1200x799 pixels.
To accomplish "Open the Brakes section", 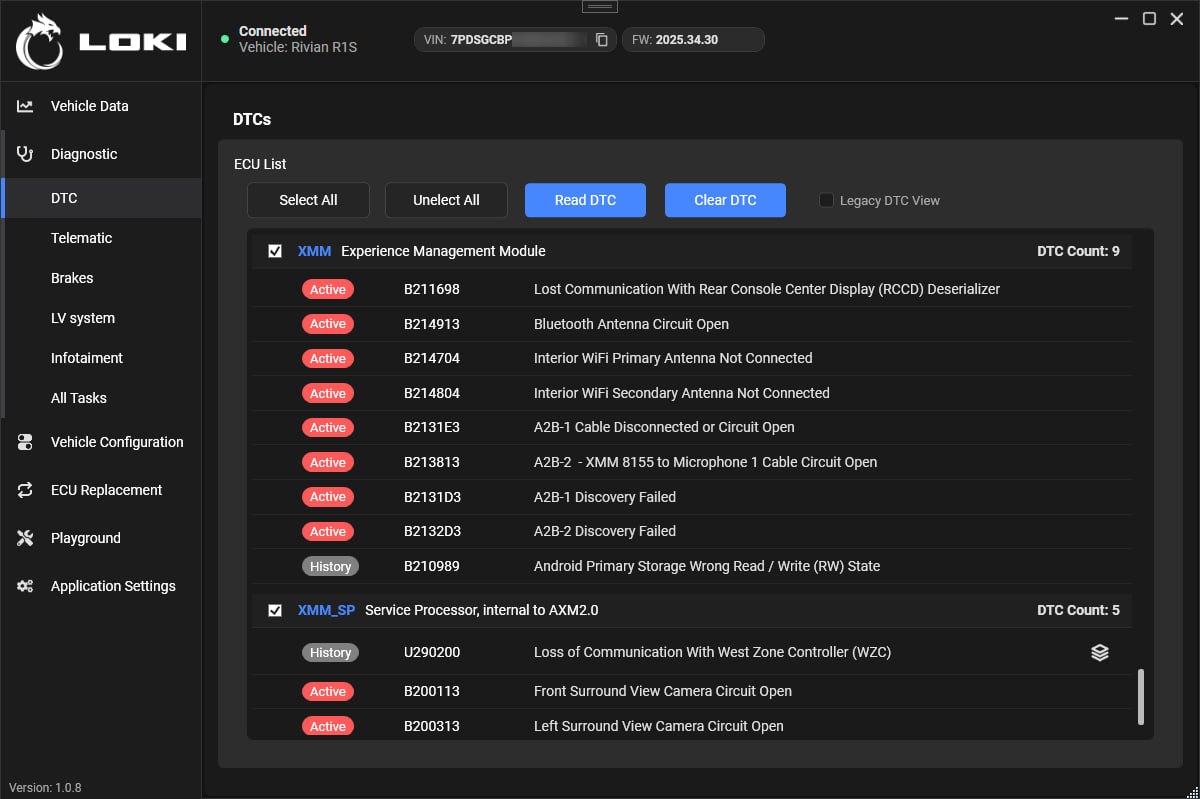I will [x=102, y=278].
